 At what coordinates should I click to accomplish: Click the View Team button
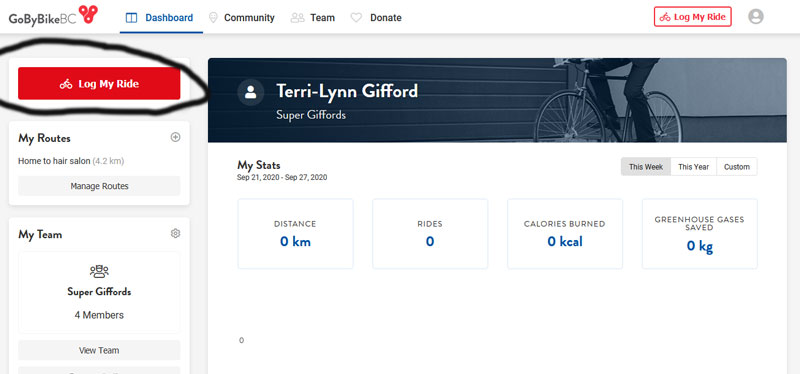[99, 351]
